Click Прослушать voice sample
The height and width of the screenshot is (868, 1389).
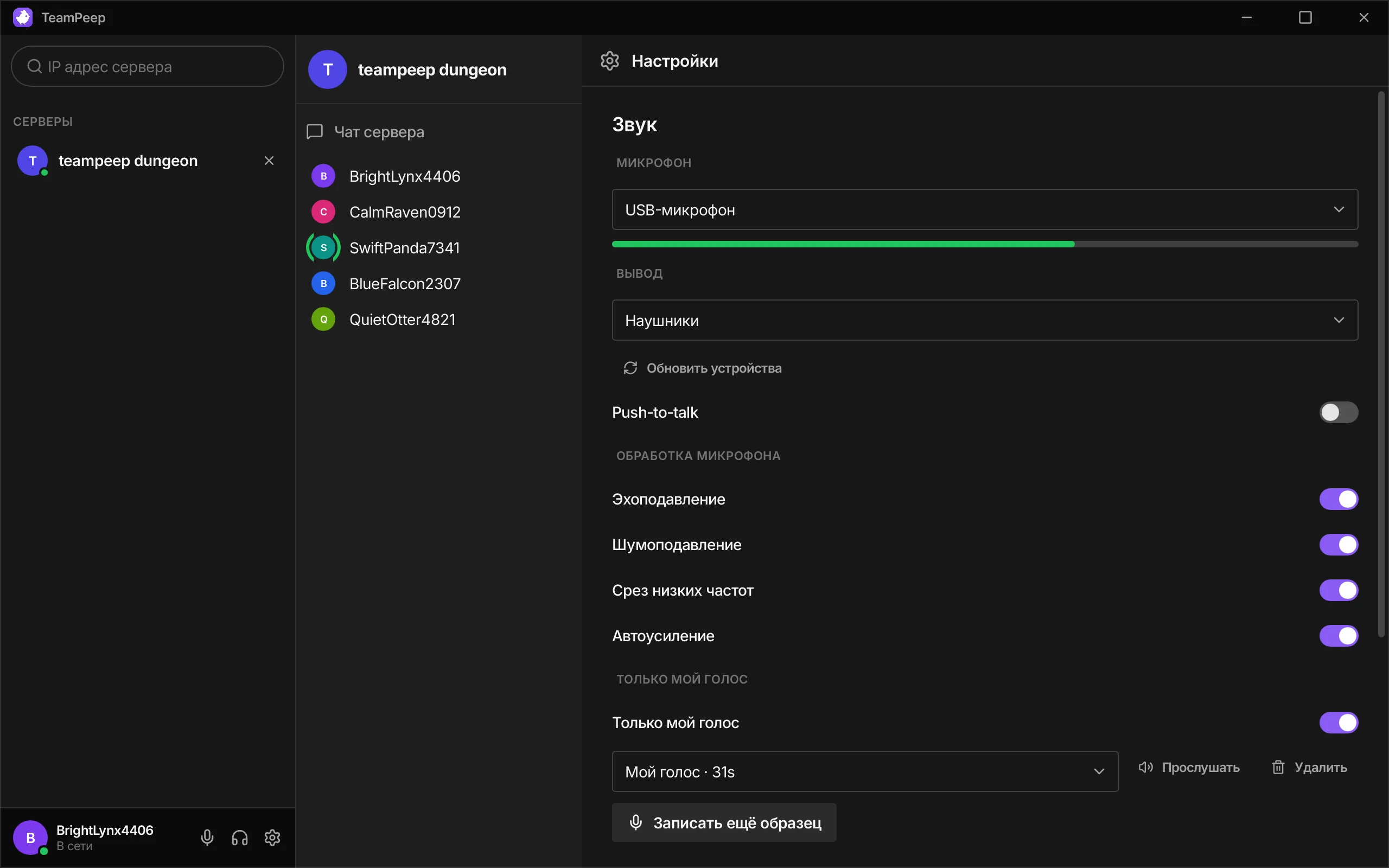1189,768
